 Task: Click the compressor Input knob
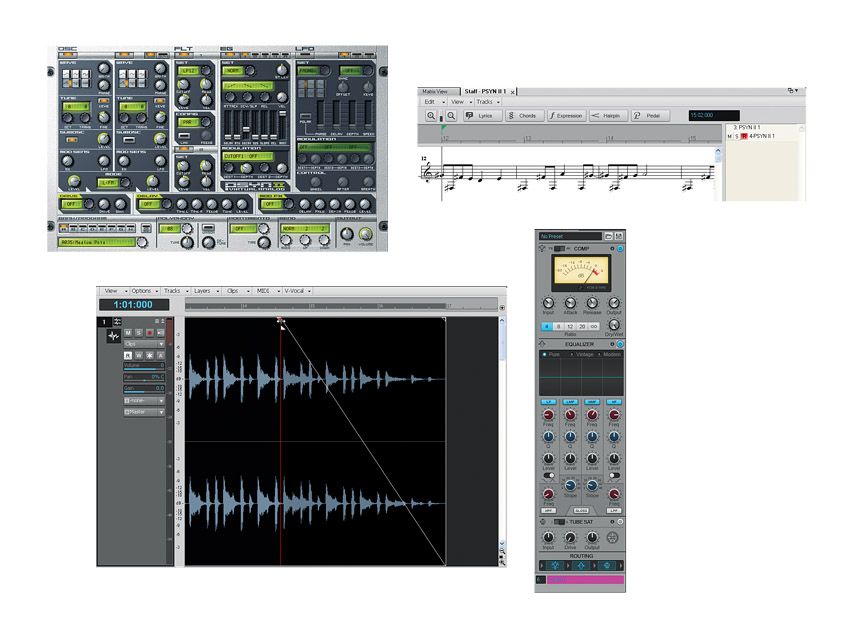[548, 303]
